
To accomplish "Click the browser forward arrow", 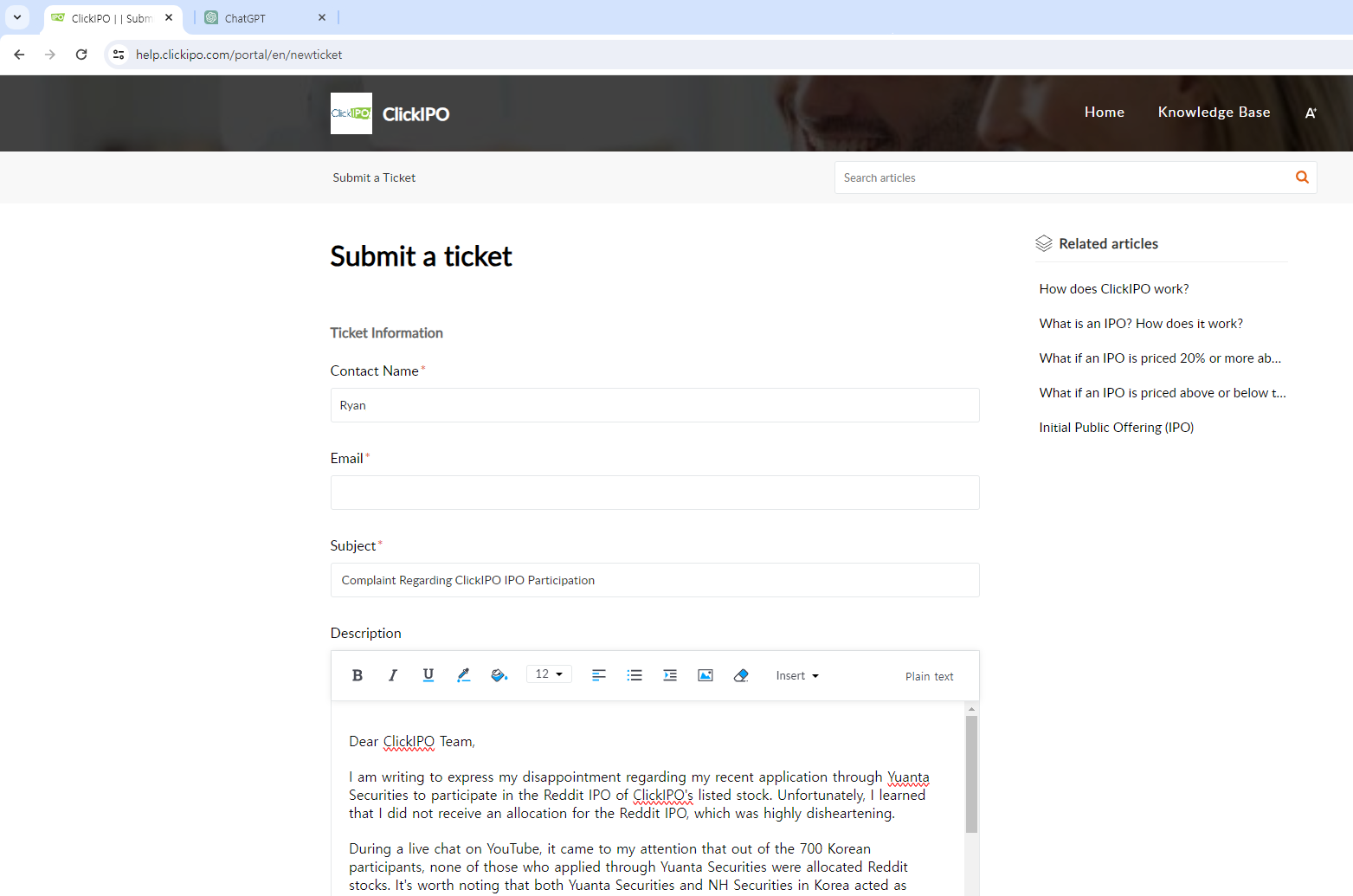I will point(50,55).
